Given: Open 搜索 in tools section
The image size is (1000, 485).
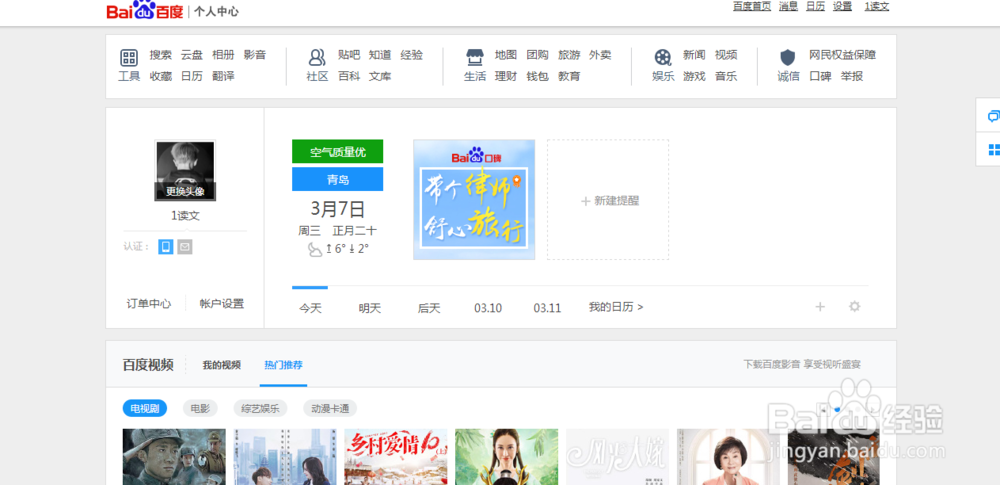Looking at the screenshot, I should tap(161, 55).
